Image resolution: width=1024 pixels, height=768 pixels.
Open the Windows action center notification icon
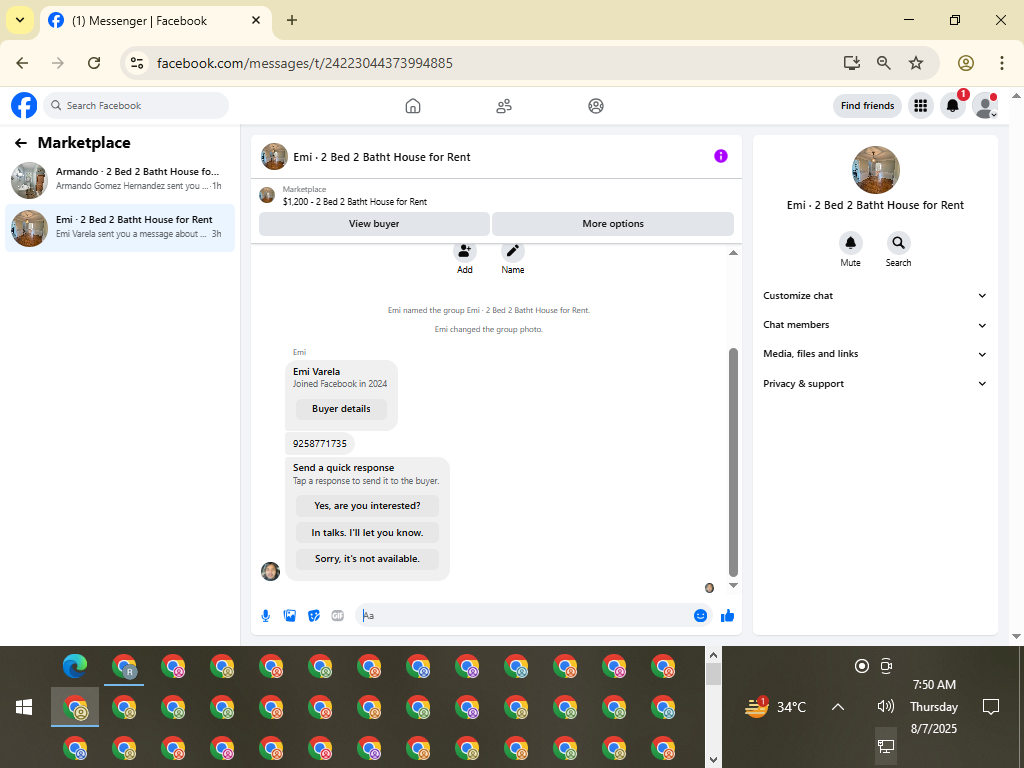click(991, 707)
